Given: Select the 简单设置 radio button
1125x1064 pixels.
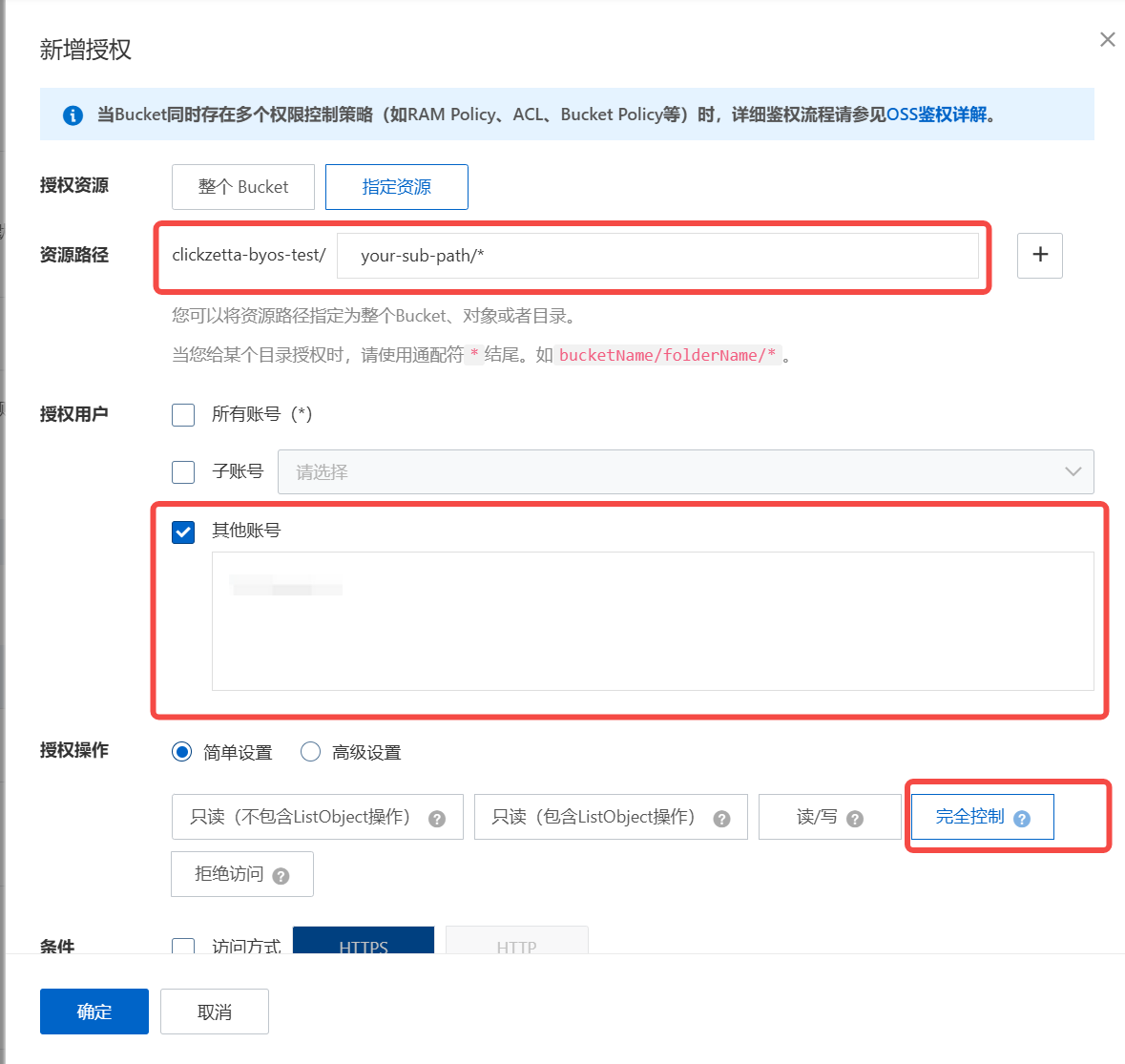Looking at the screenshot, I should 181,752.
